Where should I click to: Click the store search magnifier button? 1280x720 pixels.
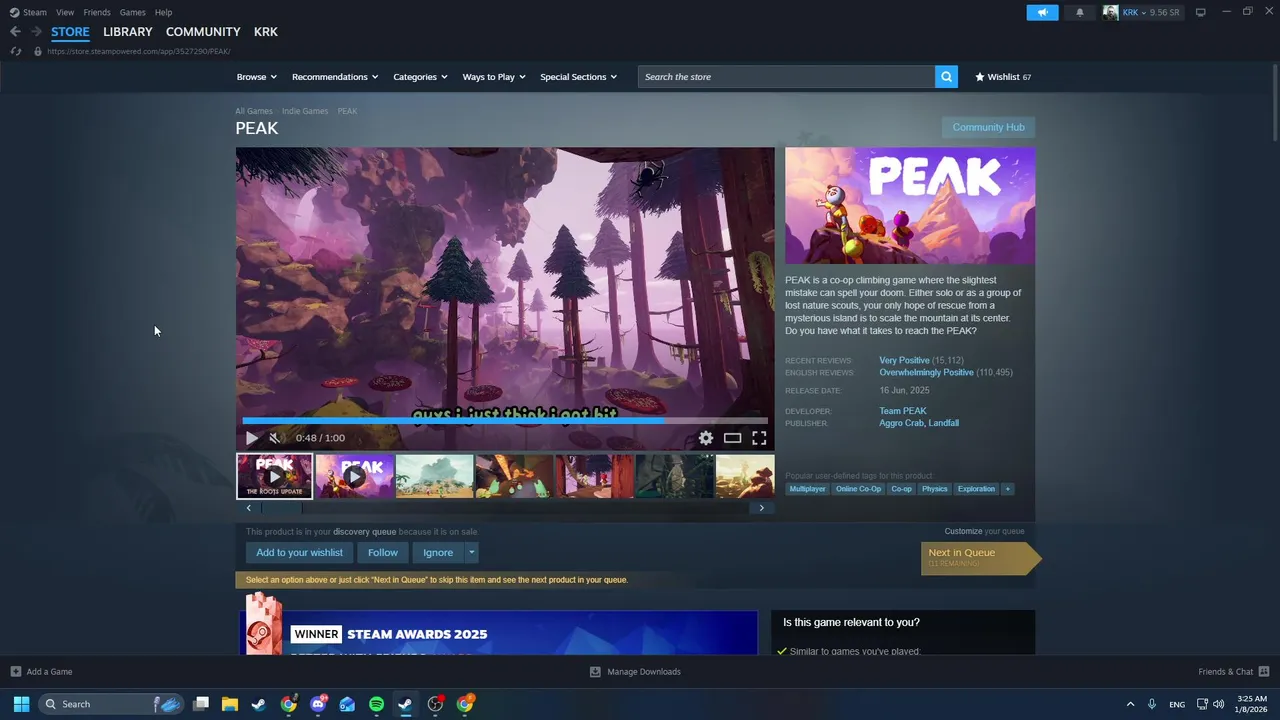(946, 77)
